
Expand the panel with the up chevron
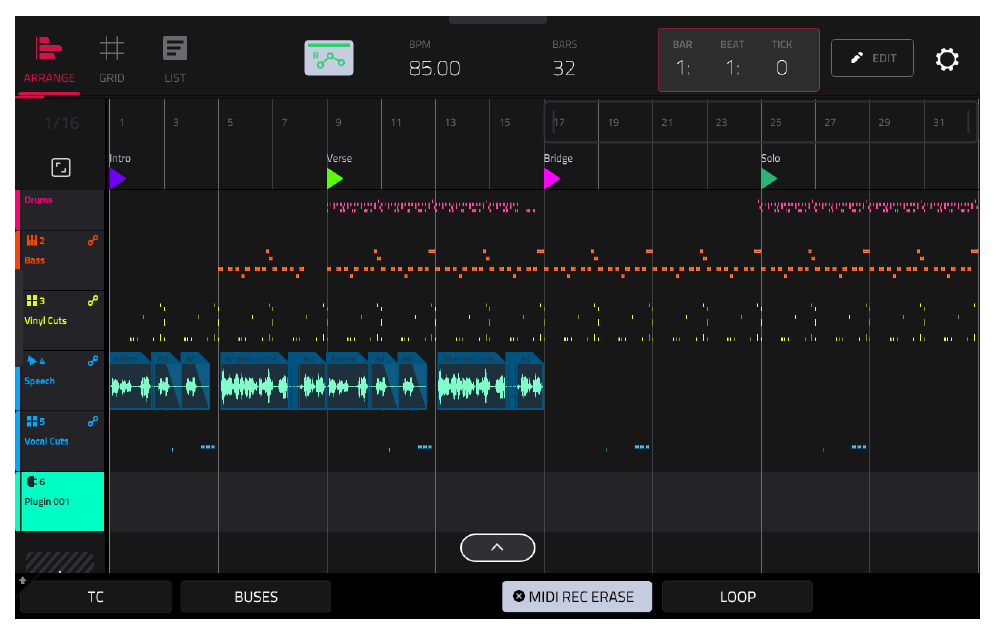tap(497, 548)
